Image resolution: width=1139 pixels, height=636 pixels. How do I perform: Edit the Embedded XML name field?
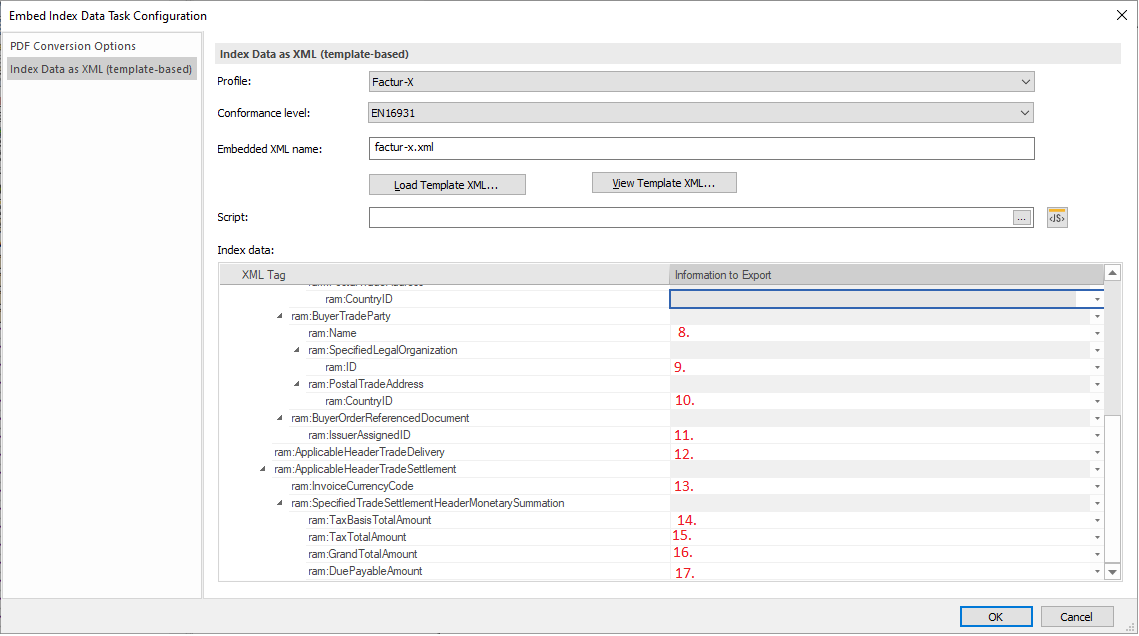click(x=700, y=148)
